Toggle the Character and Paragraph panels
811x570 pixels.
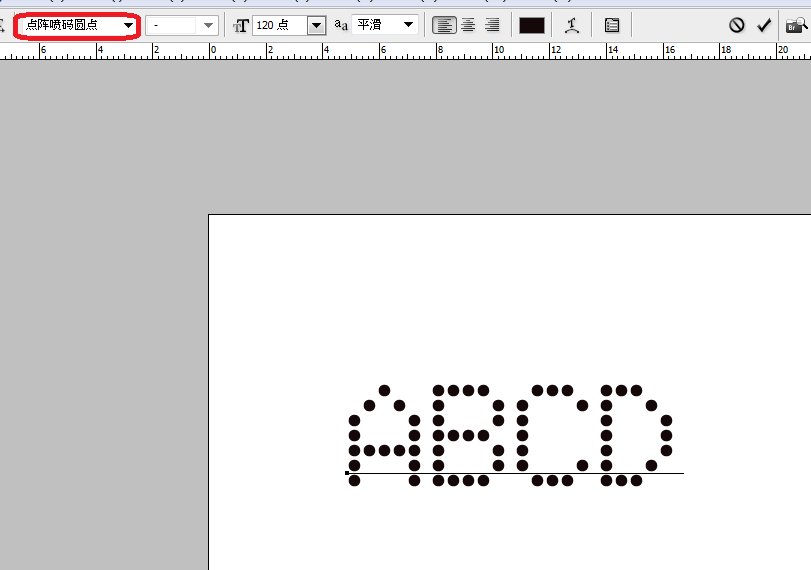click(612, 25)
